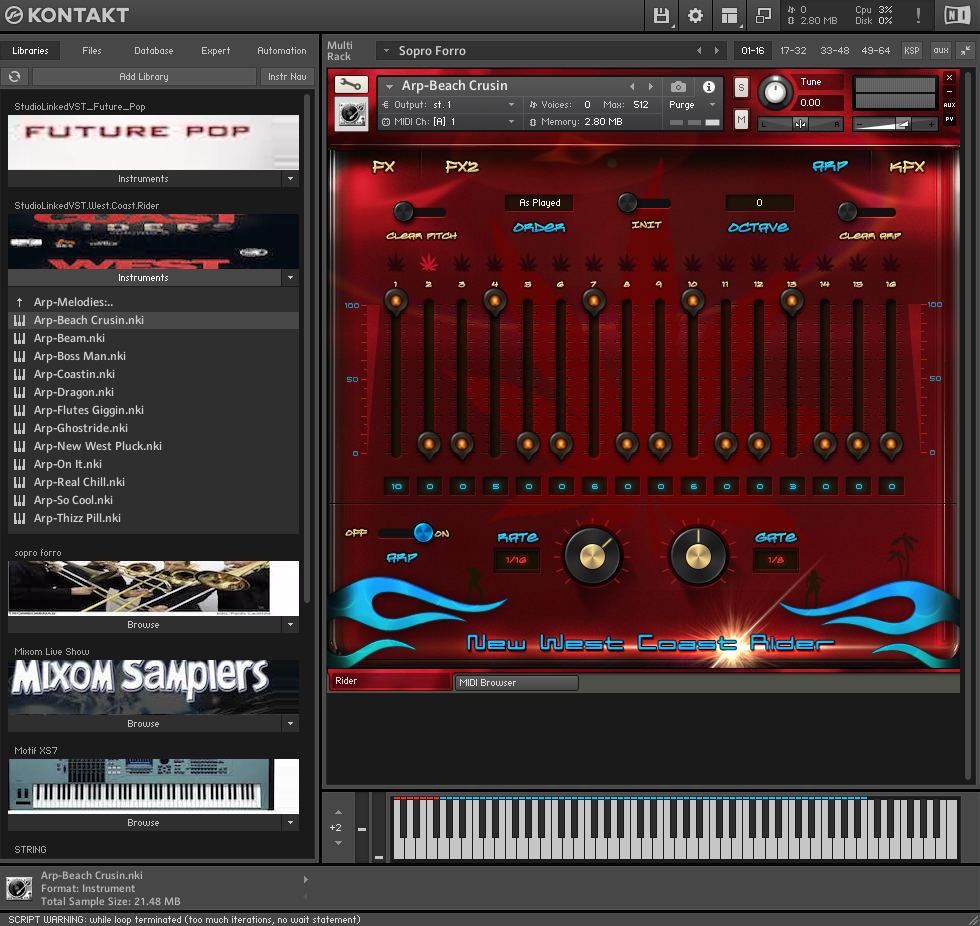Switch to the Automation tab
980x926 pixels.
[x=282, y=51]
